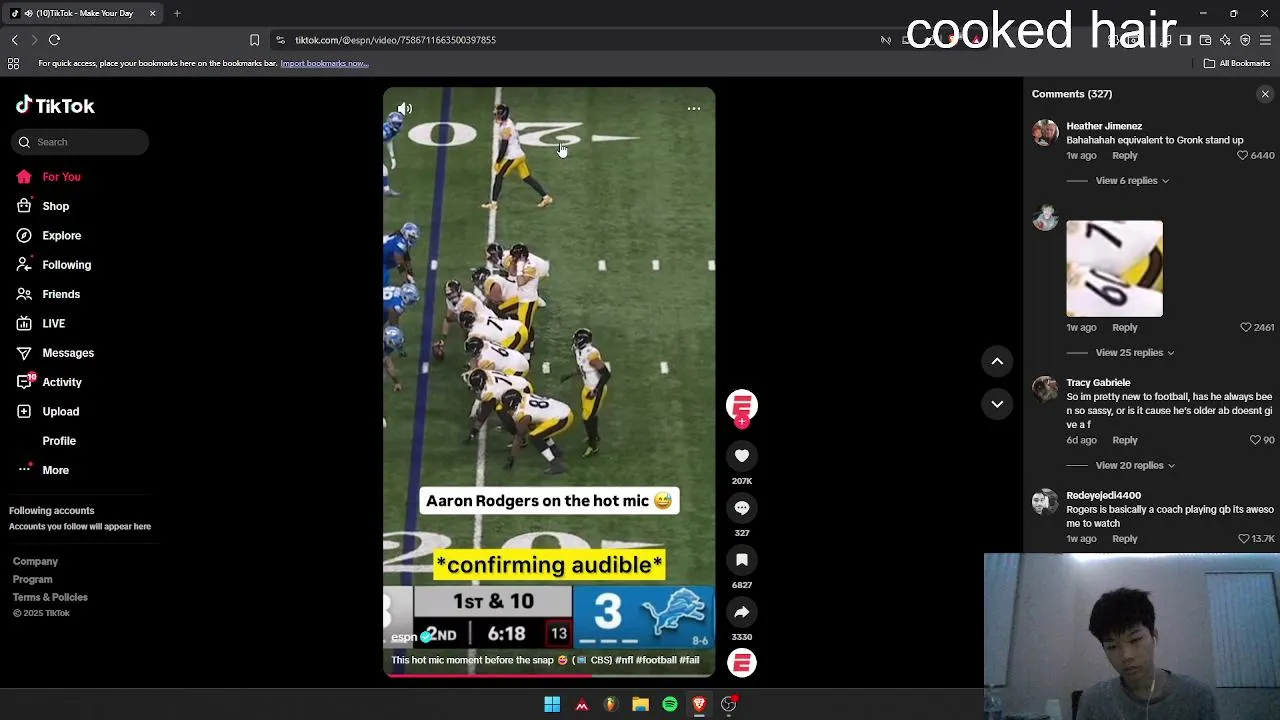Screen dimensions: 1280x720
Task: Open the ESPN sound disc icon
Action: (x=742, y=663)
